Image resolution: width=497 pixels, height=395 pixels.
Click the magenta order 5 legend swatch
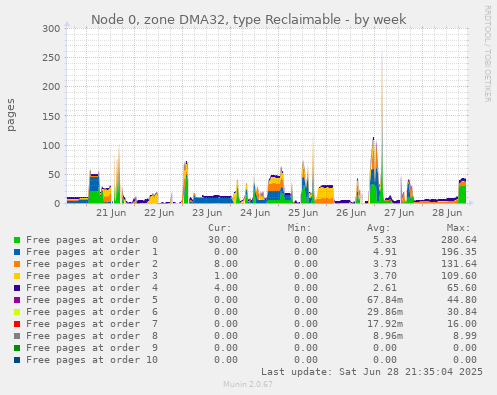click(x=17, y=300)
